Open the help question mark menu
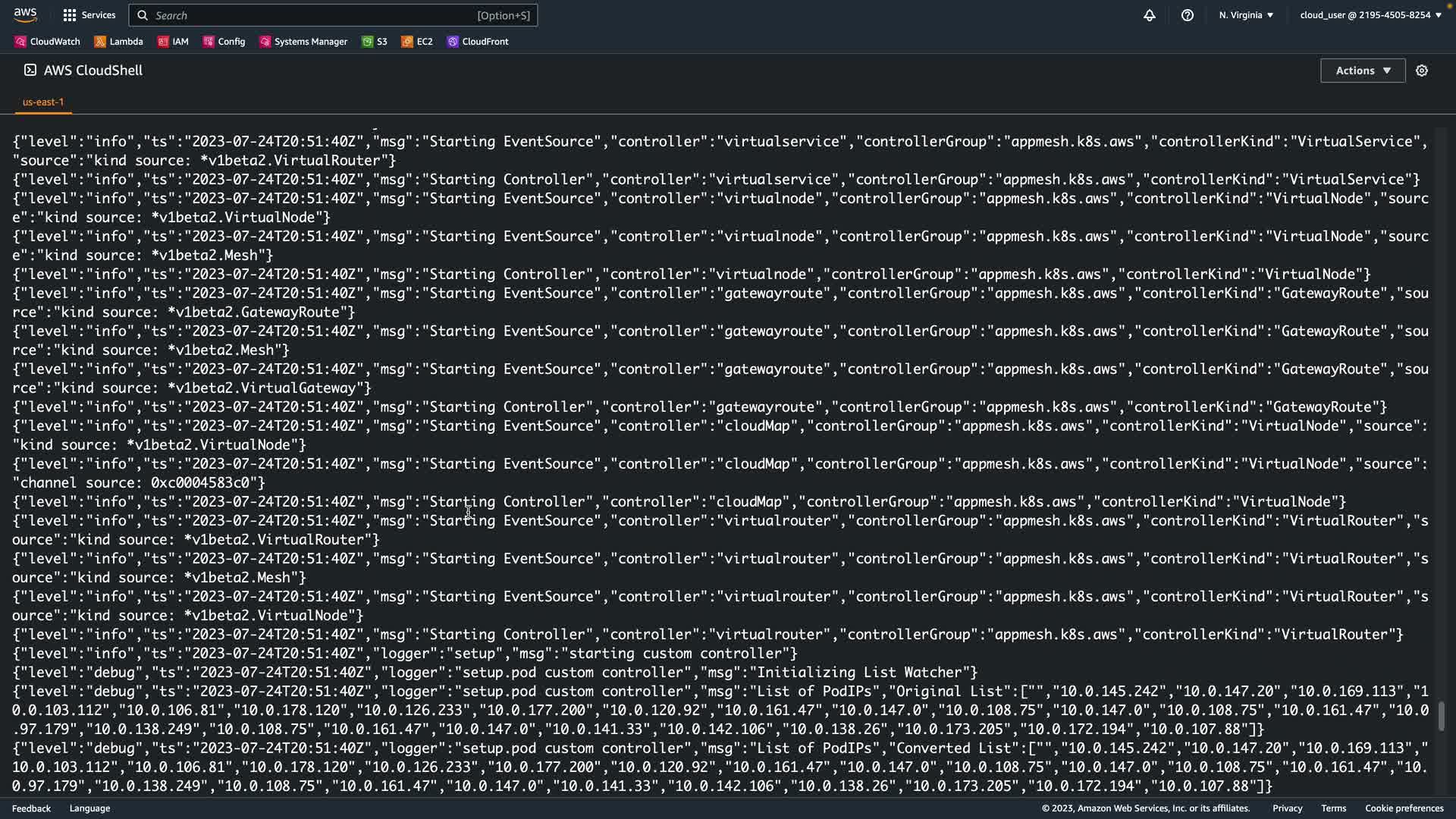This screenshot has width=1456, height=819. pos(1188,15)
